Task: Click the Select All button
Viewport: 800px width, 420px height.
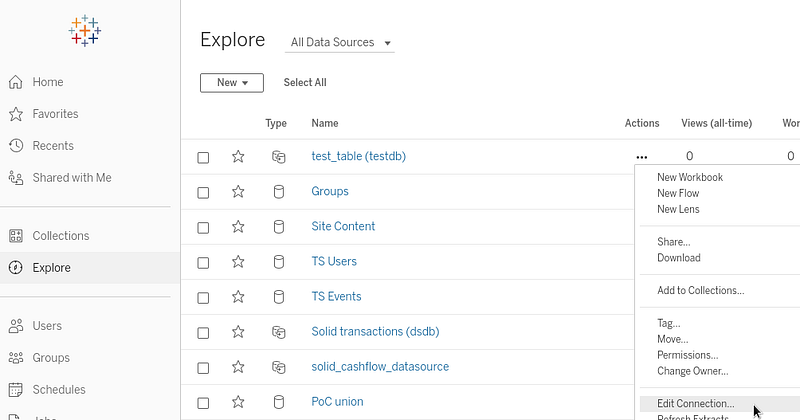Action: (x=305, y=83)
